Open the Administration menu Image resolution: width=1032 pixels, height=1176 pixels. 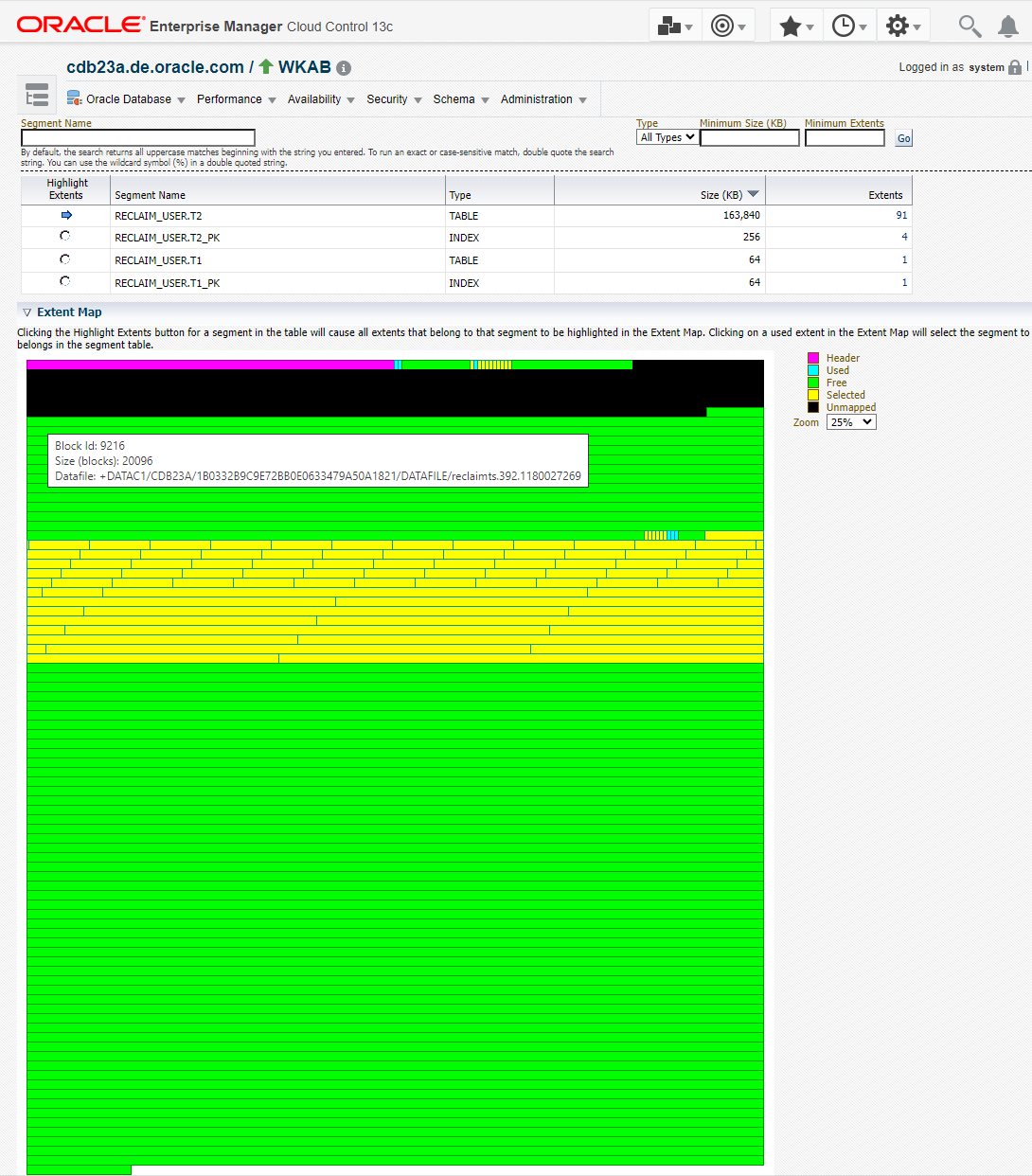pos(543,99)
